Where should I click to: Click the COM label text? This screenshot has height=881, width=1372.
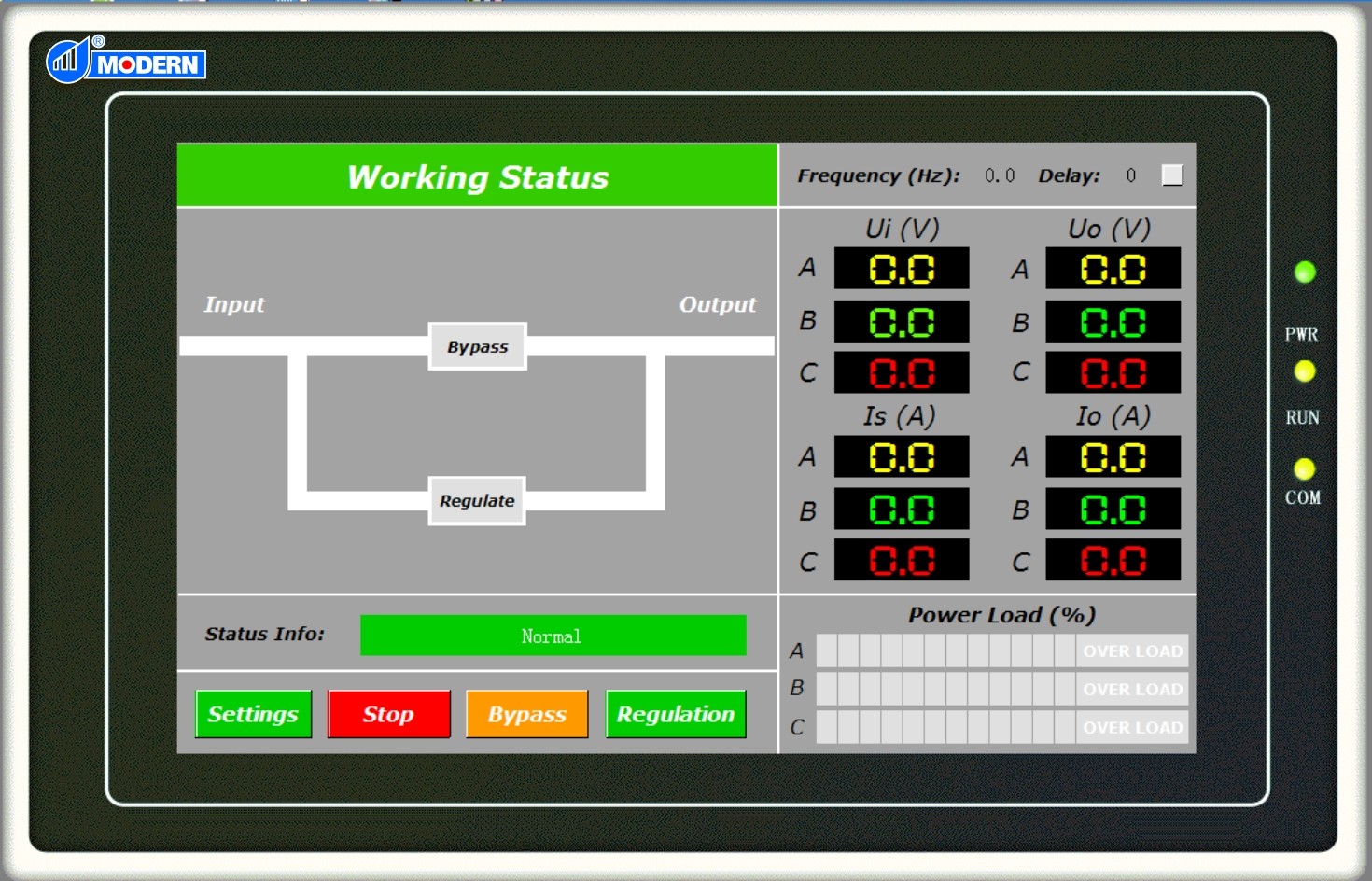tap(1303, 497)
